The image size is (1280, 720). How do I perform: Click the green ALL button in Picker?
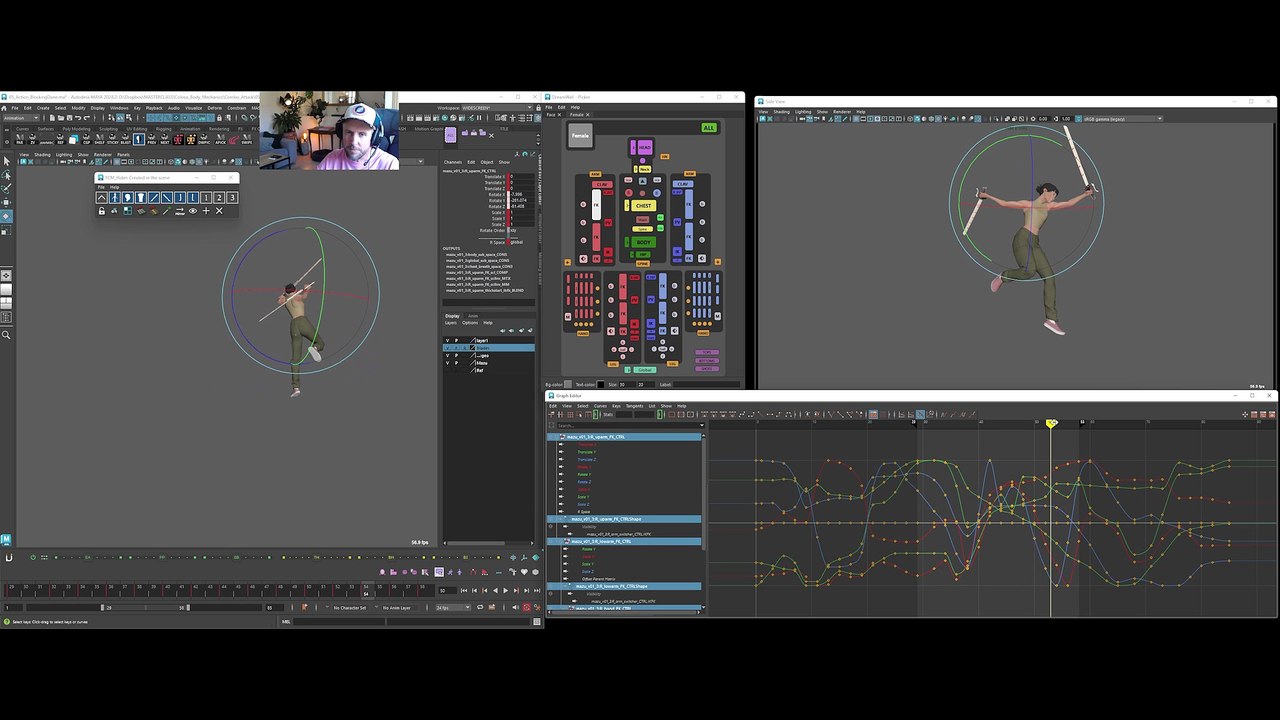pyautogui.click(x=709, y=128)
